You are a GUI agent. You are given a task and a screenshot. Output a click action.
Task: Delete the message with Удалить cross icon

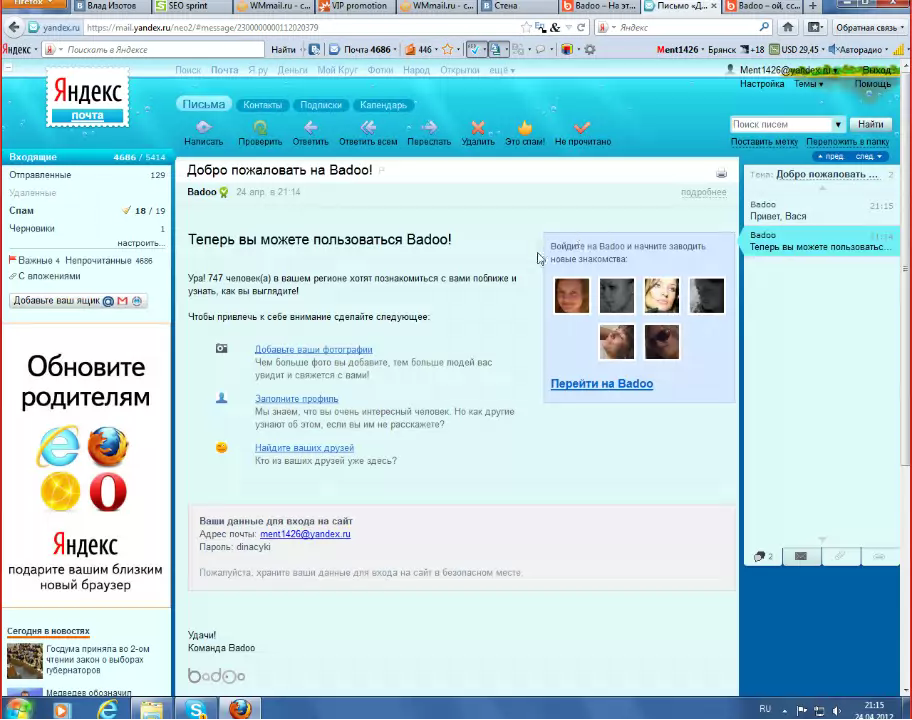(478, 127)
